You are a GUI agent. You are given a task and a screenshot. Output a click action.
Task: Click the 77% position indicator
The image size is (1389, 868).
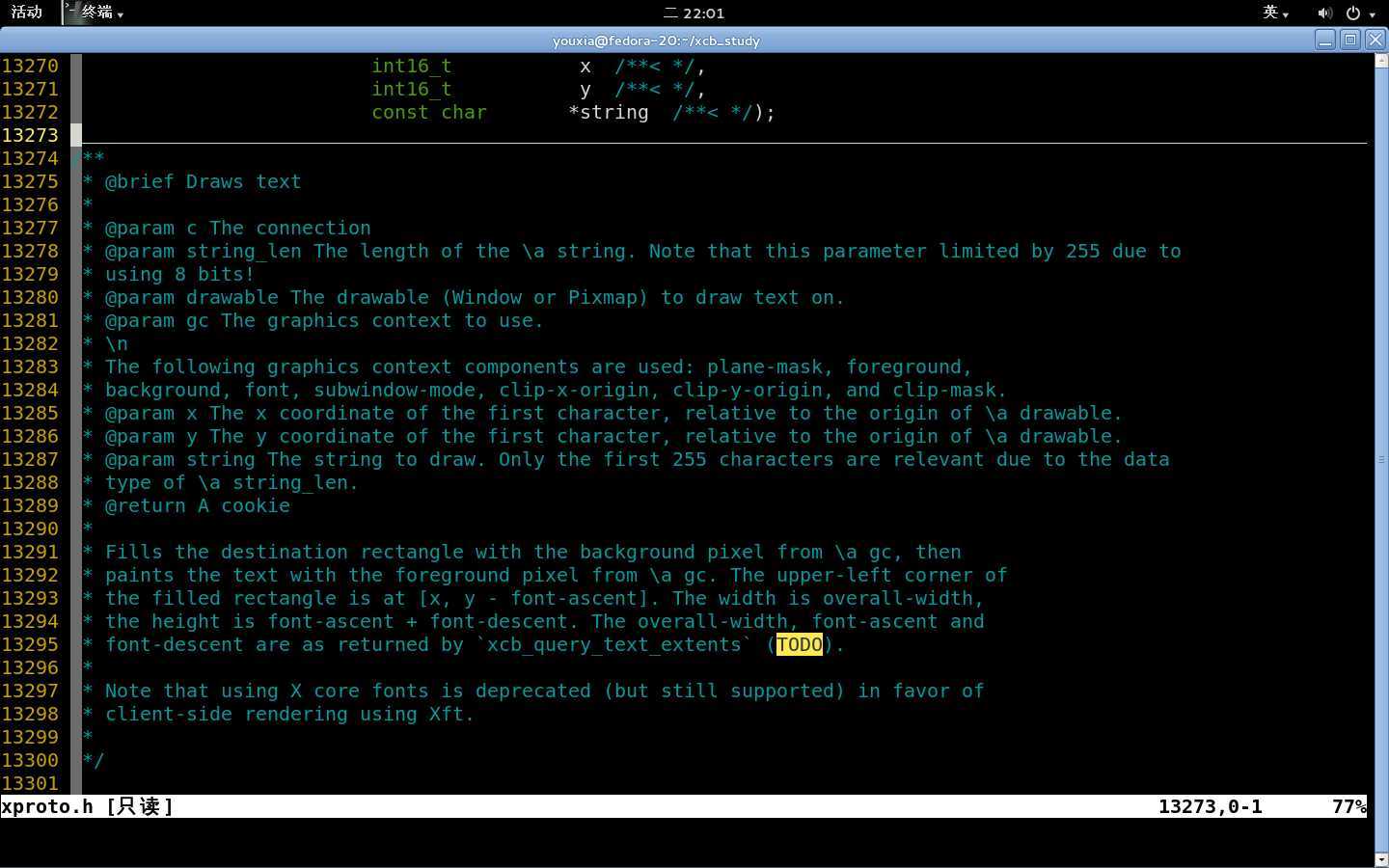pos(1349,806)
